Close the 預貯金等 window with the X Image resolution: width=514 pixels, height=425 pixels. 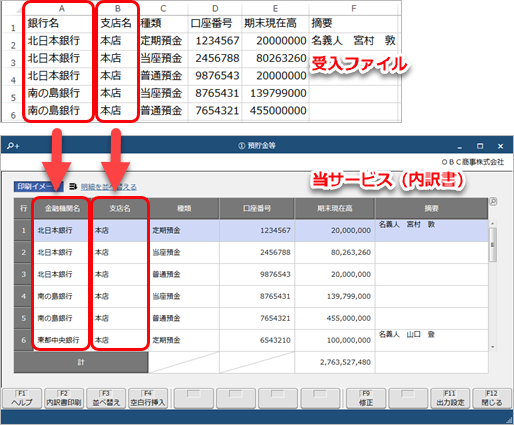click(x=500, y=146)
